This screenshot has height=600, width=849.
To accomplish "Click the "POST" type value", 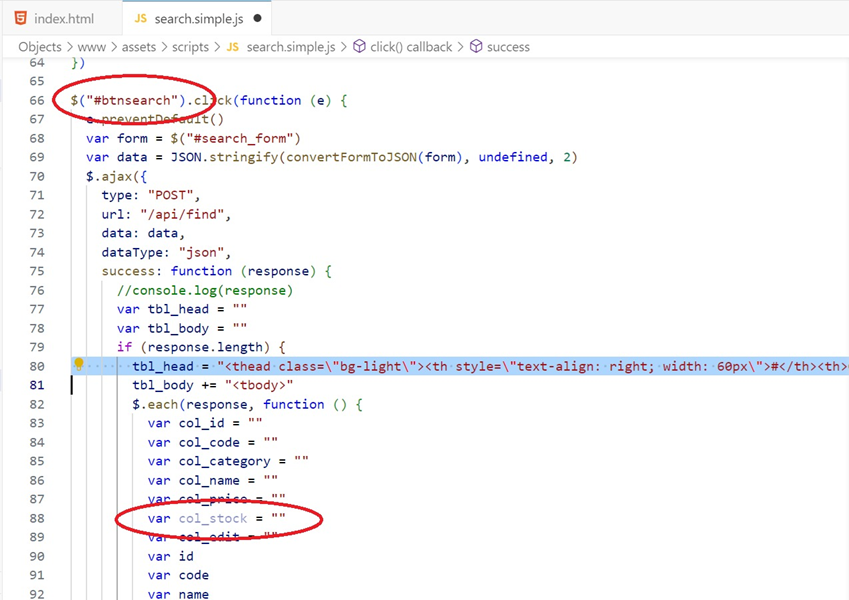I will [x=170, y=195].
